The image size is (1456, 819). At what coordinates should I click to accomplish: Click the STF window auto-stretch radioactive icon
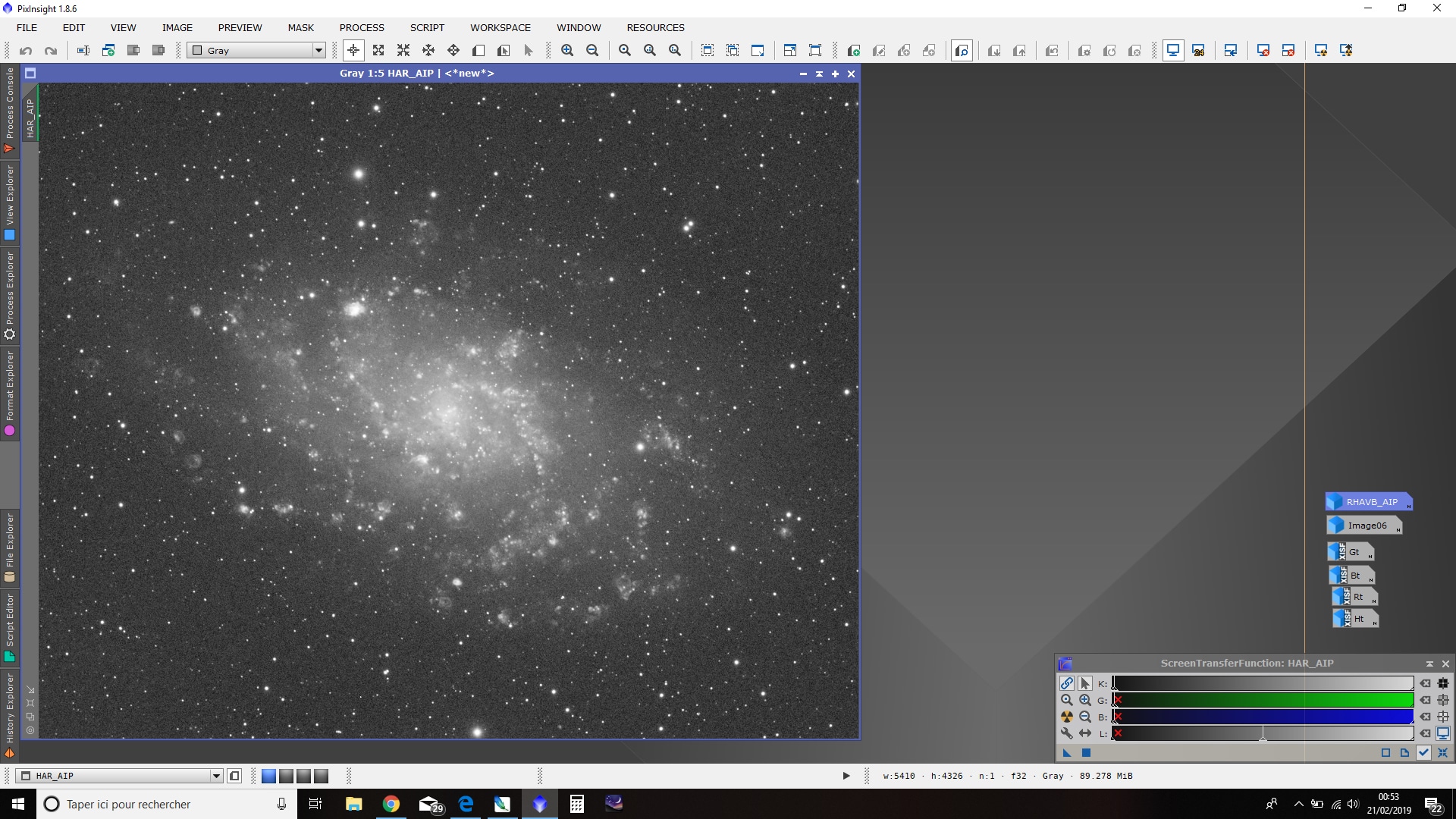[1067, 717]
